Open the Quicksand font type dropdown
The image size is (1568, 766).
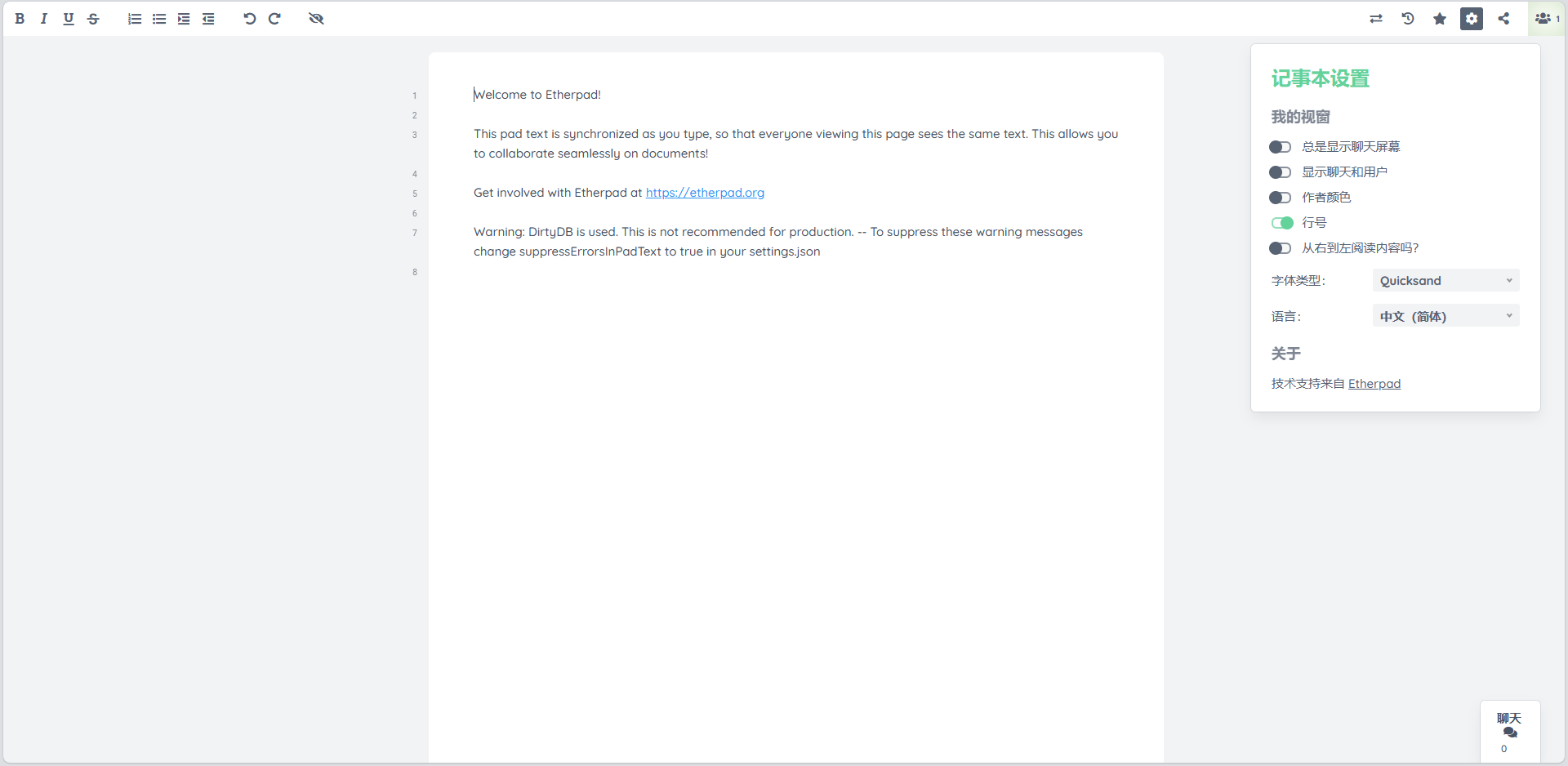1445,281
